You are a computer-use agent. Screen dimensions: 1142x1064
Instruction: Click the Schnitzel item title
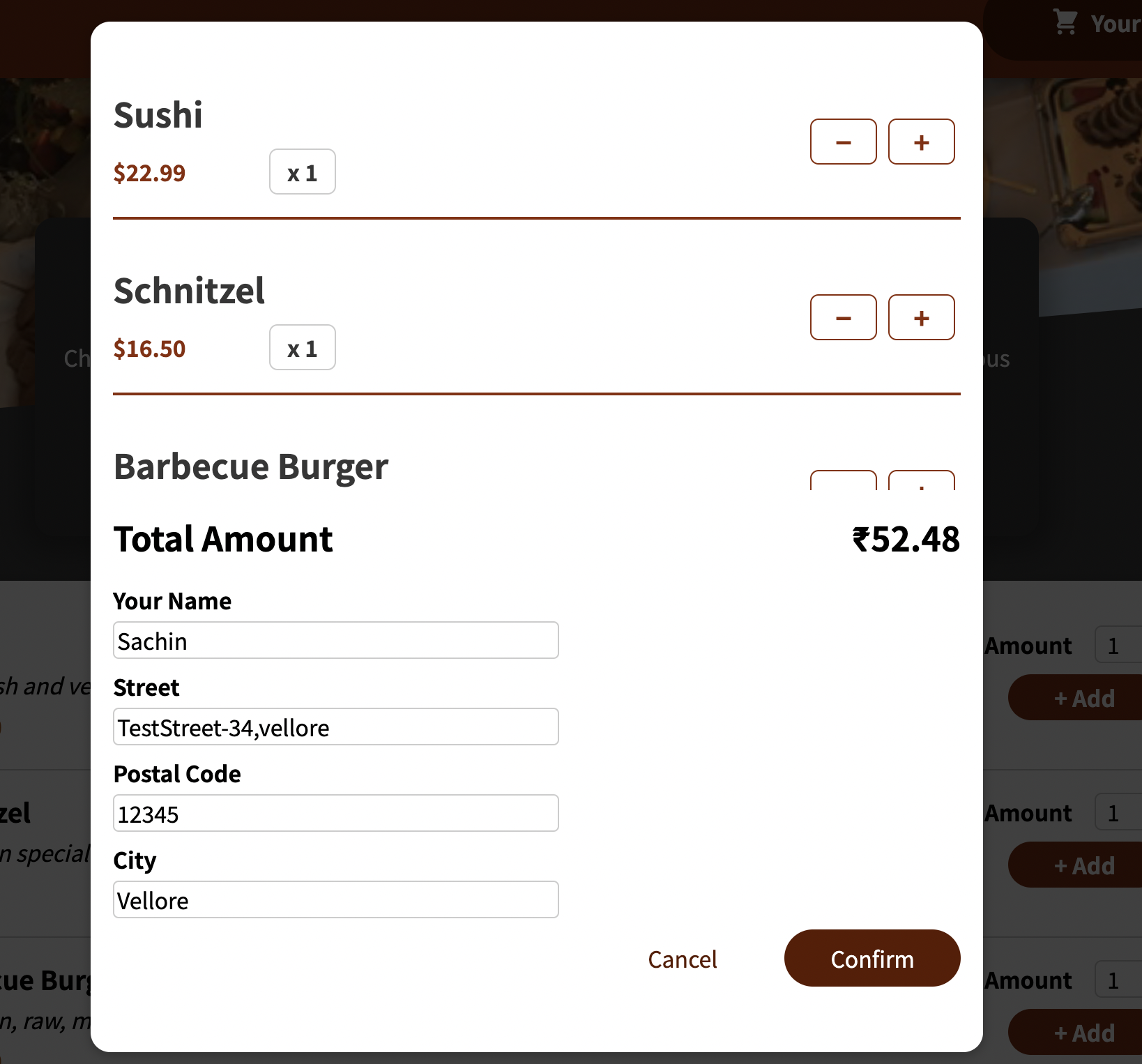click(189, 291)
